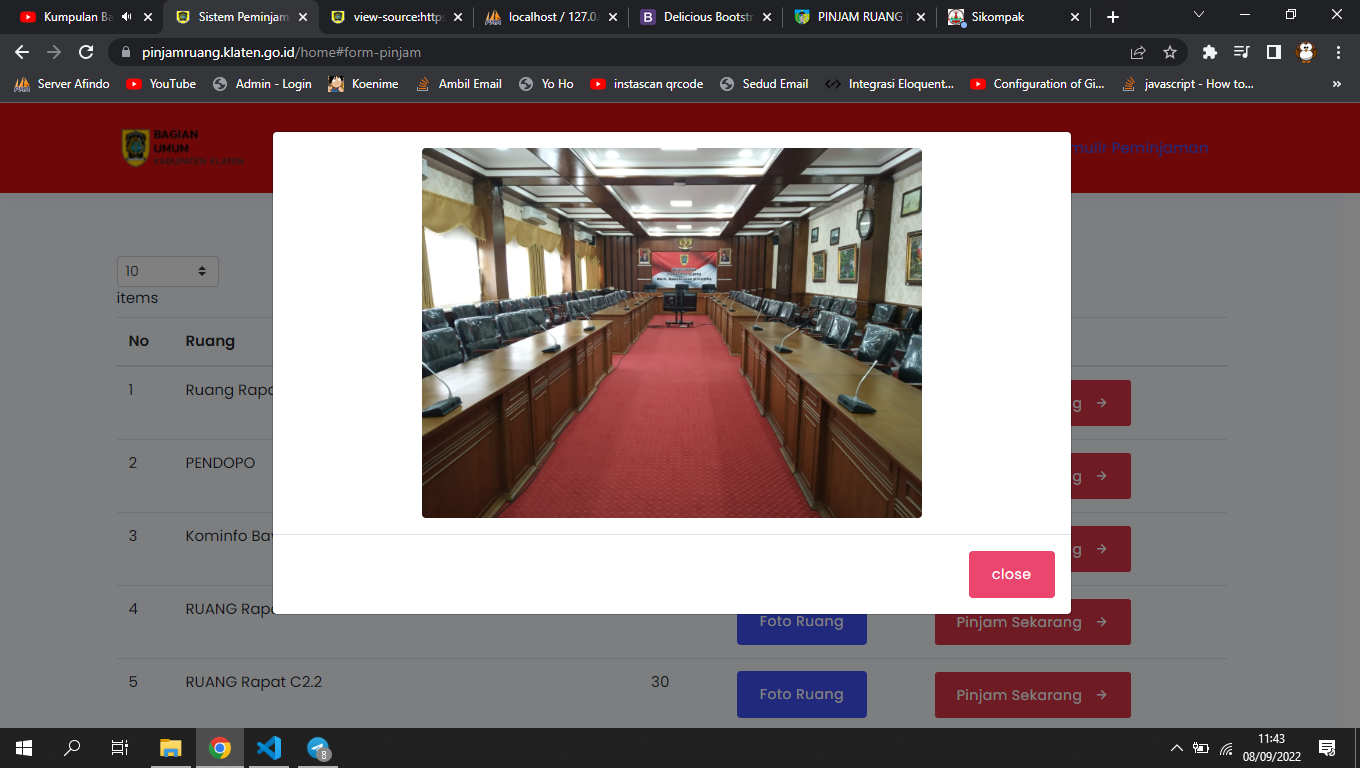Open Chrome's three-dot menu
Viewport: 1360px width, 768px height.
[x=1338, y=52]
